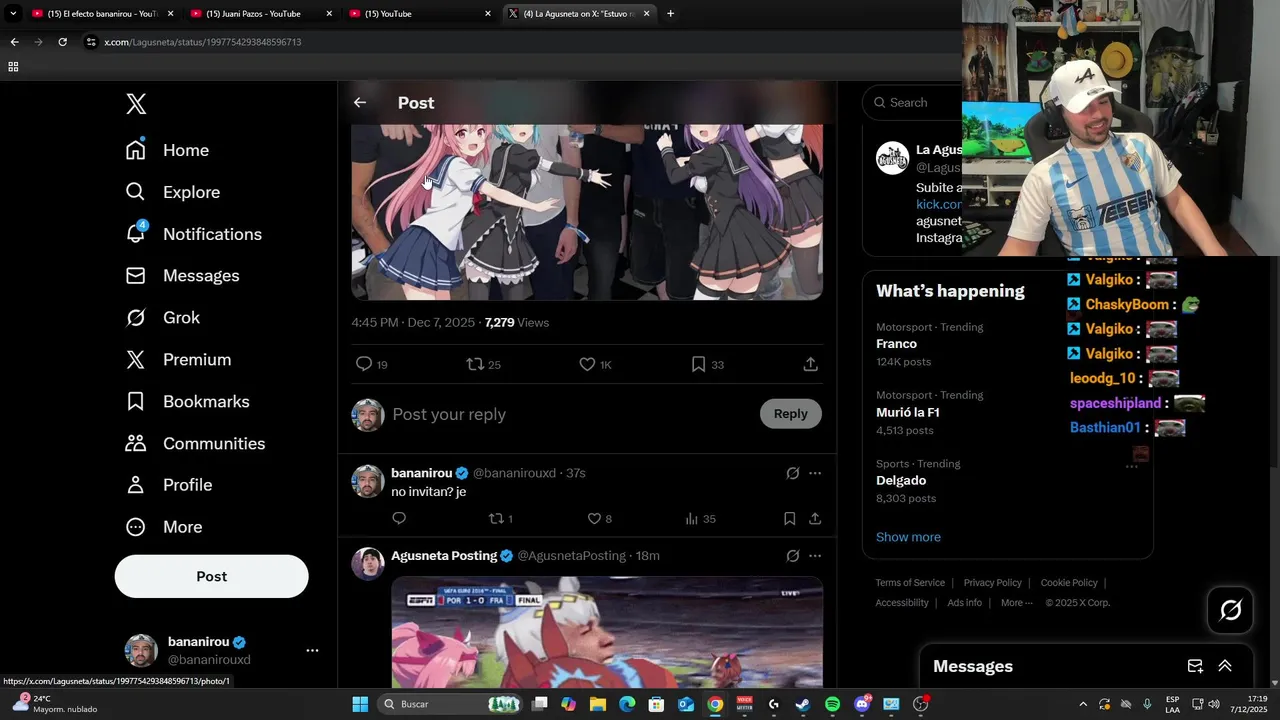The width and height of the screenshot is (1280, 720).
Task: Reply to bananirou's 'no invitan? je' comment
Action: 399,518
